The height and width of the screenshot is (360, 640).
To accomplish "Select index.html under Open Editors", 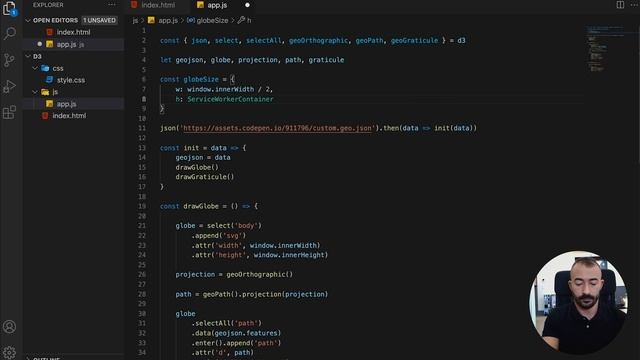I will tap(73, 32).
